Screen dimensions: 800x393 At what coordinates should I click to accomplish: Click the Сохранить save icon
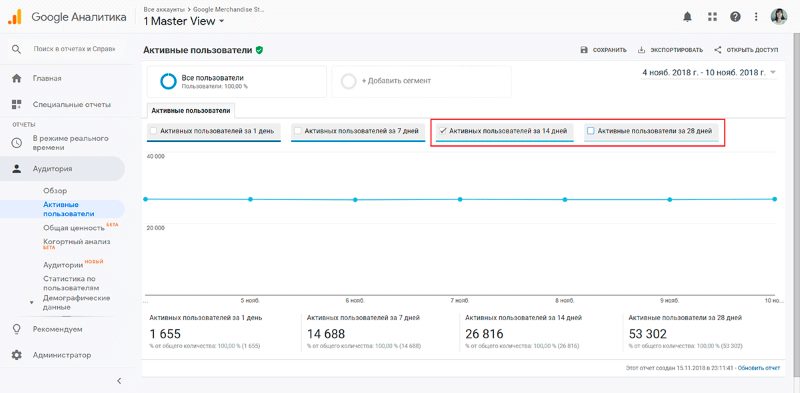click(584, 50)
